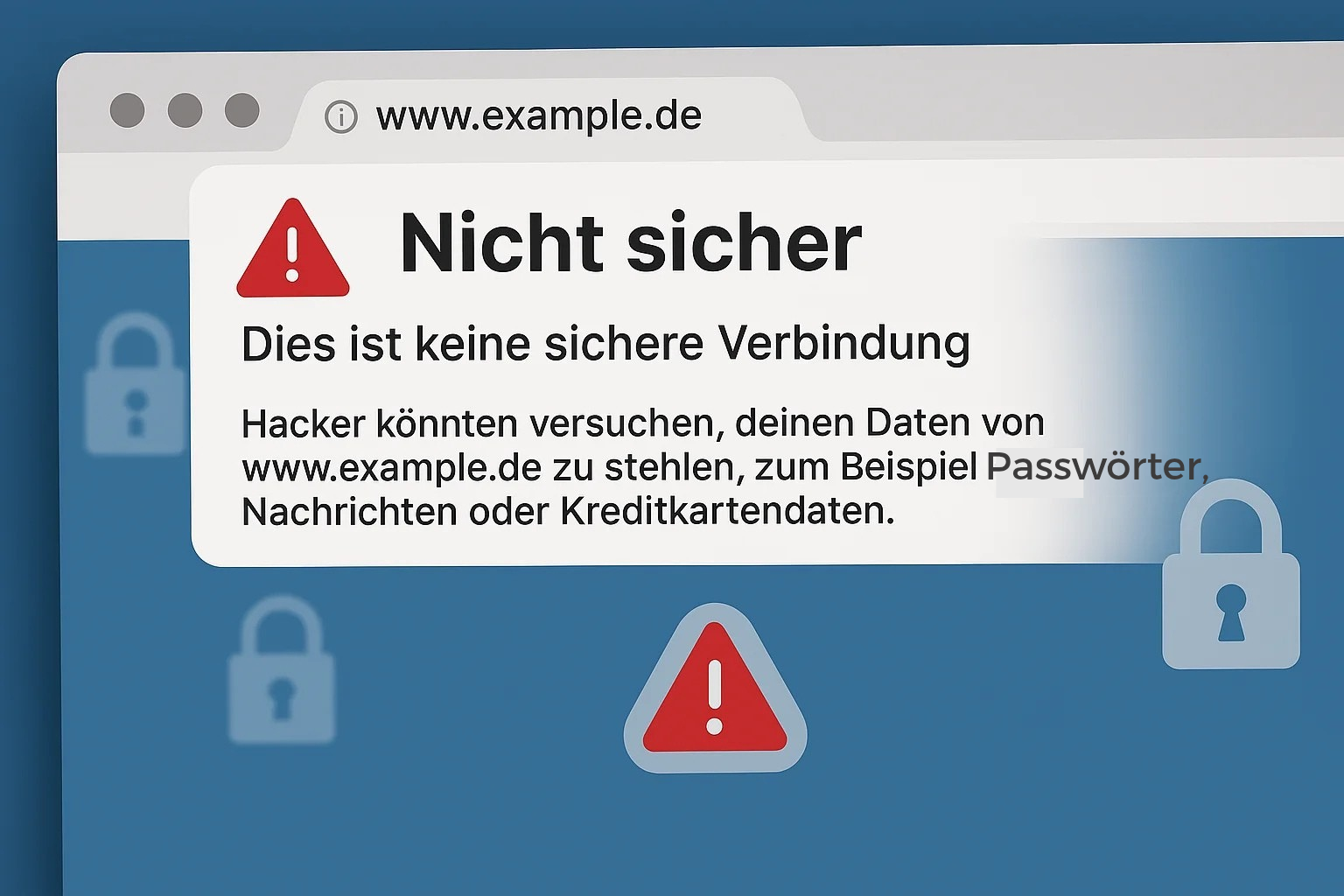The image size is (1344, 896).
Task: Click the site info icon beside www.example.de
Action: [341, 116]
